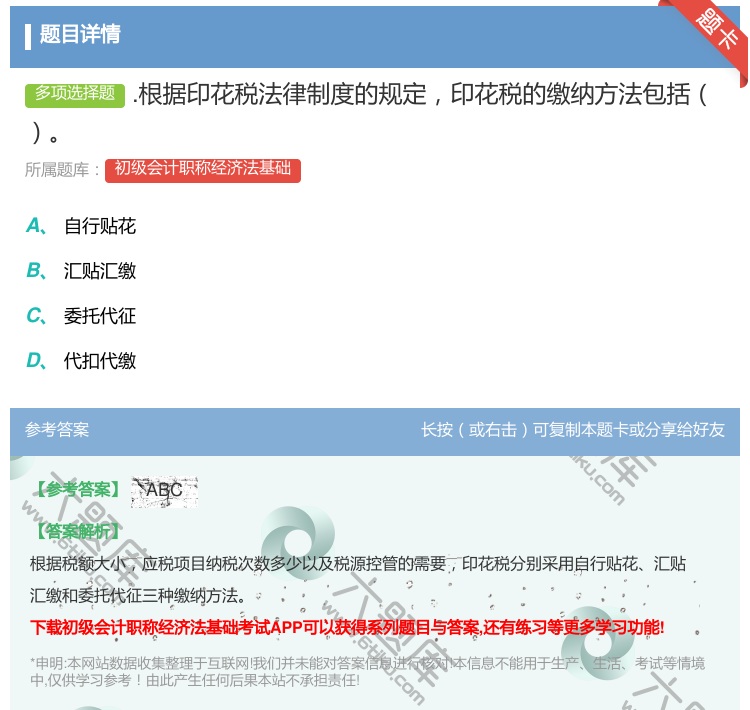Viewport: 750px width, 710px height.
Task: Click the explanation paragraph 根据税额大小
Action: pos(358,579)
